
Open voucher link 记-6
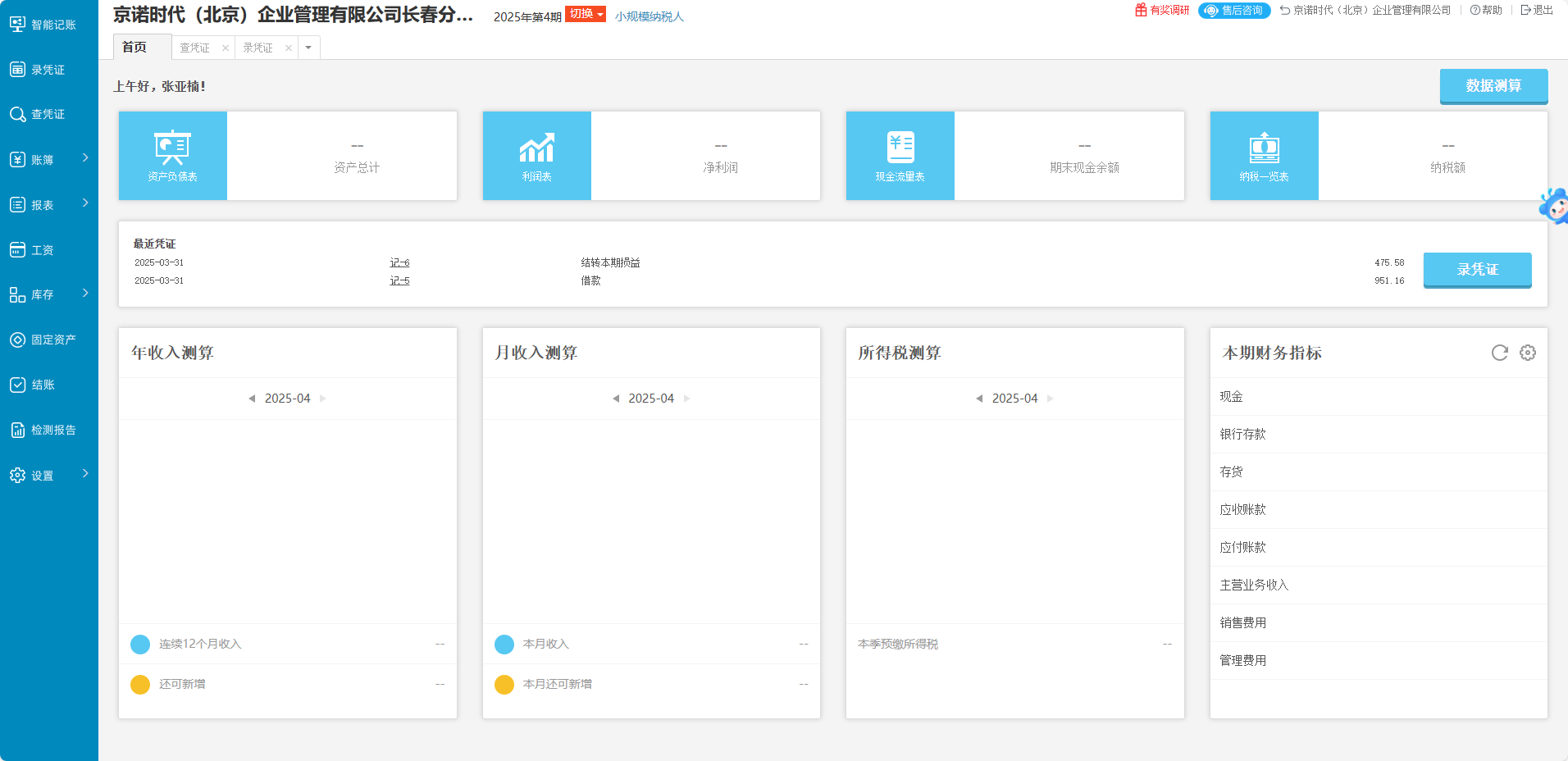(399, 262)
